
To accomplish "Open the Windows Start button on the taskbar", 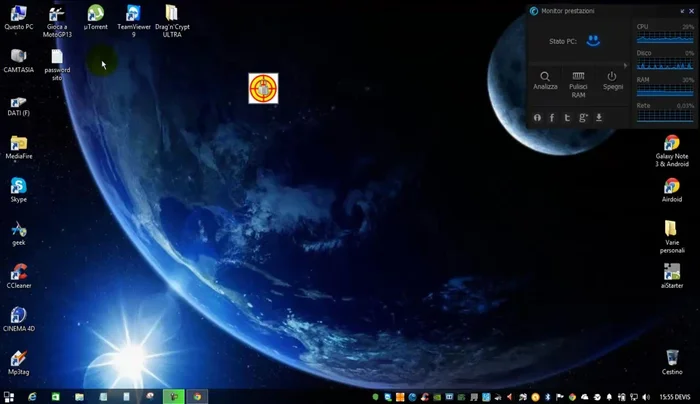I will tap(10, 397).
